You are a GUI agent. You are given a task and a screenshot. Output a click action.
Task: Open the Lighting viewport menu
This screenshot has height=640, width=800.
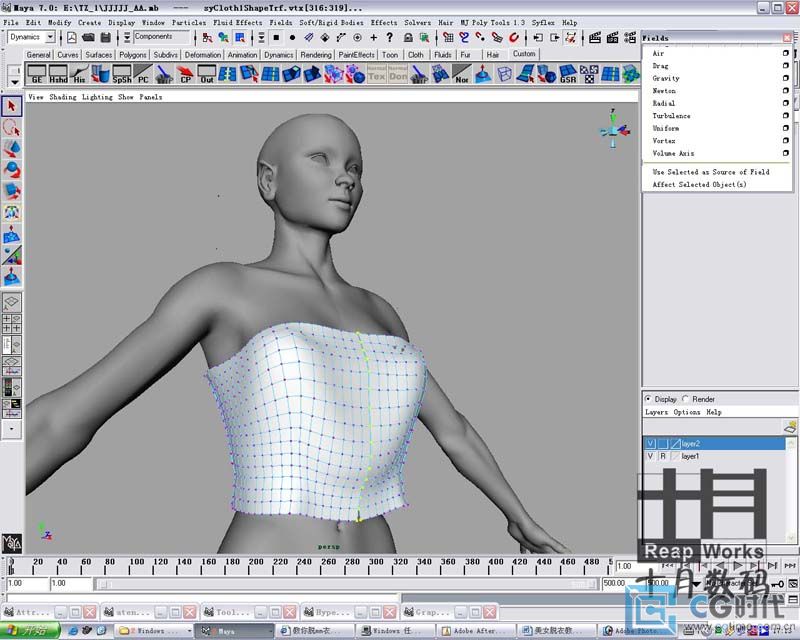97,97
